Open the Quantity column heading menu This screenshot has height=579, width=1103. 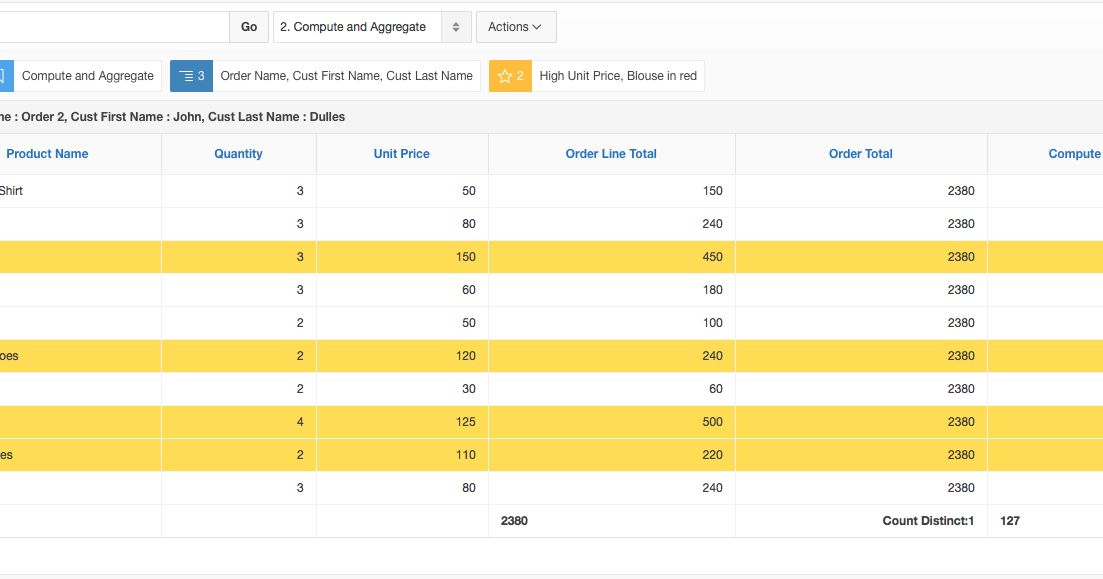[x=238, y=153]
